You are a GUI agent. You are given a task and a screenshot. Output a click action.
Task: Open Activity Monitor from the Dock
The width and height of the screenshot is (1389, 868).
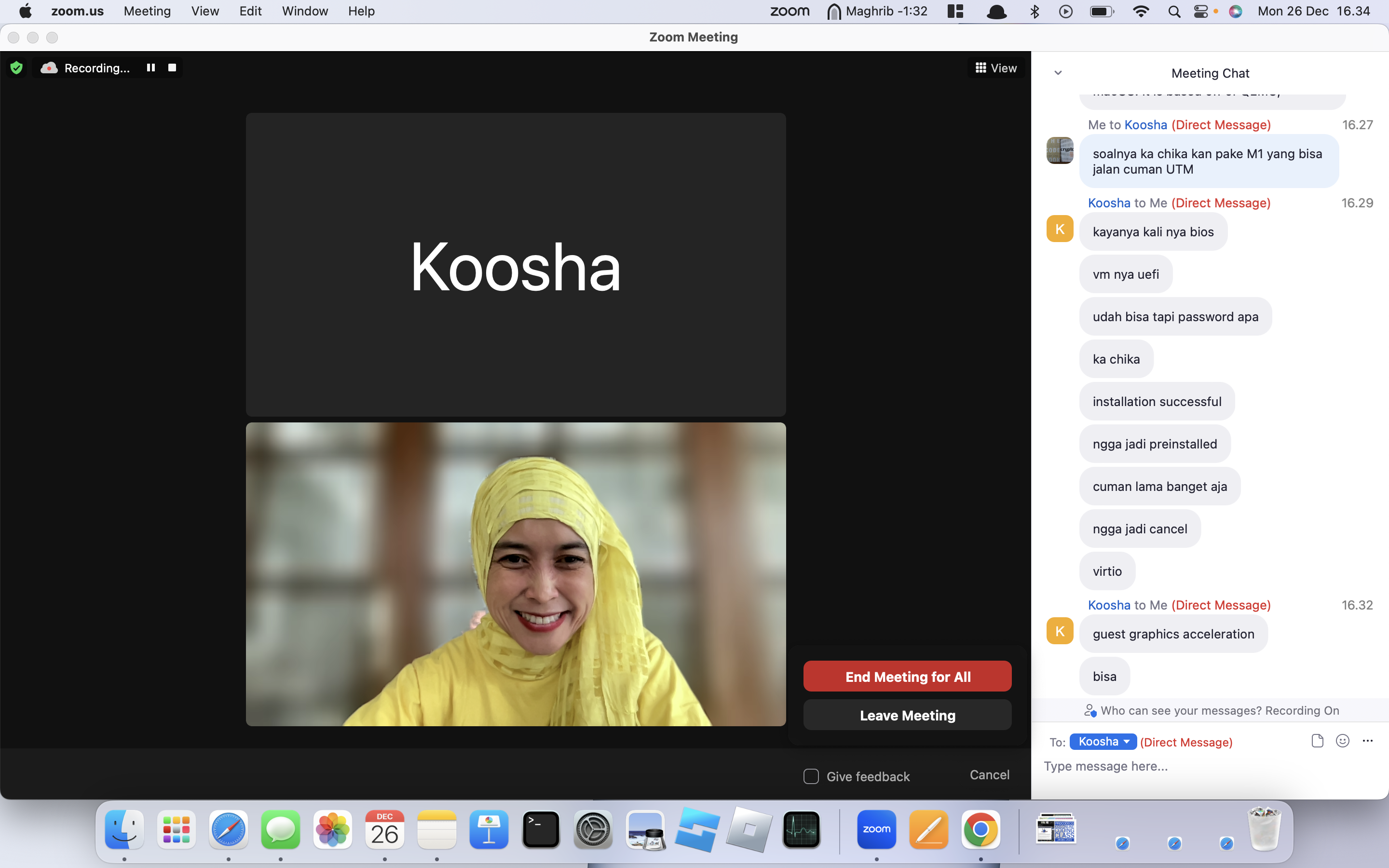click(801, 829)
